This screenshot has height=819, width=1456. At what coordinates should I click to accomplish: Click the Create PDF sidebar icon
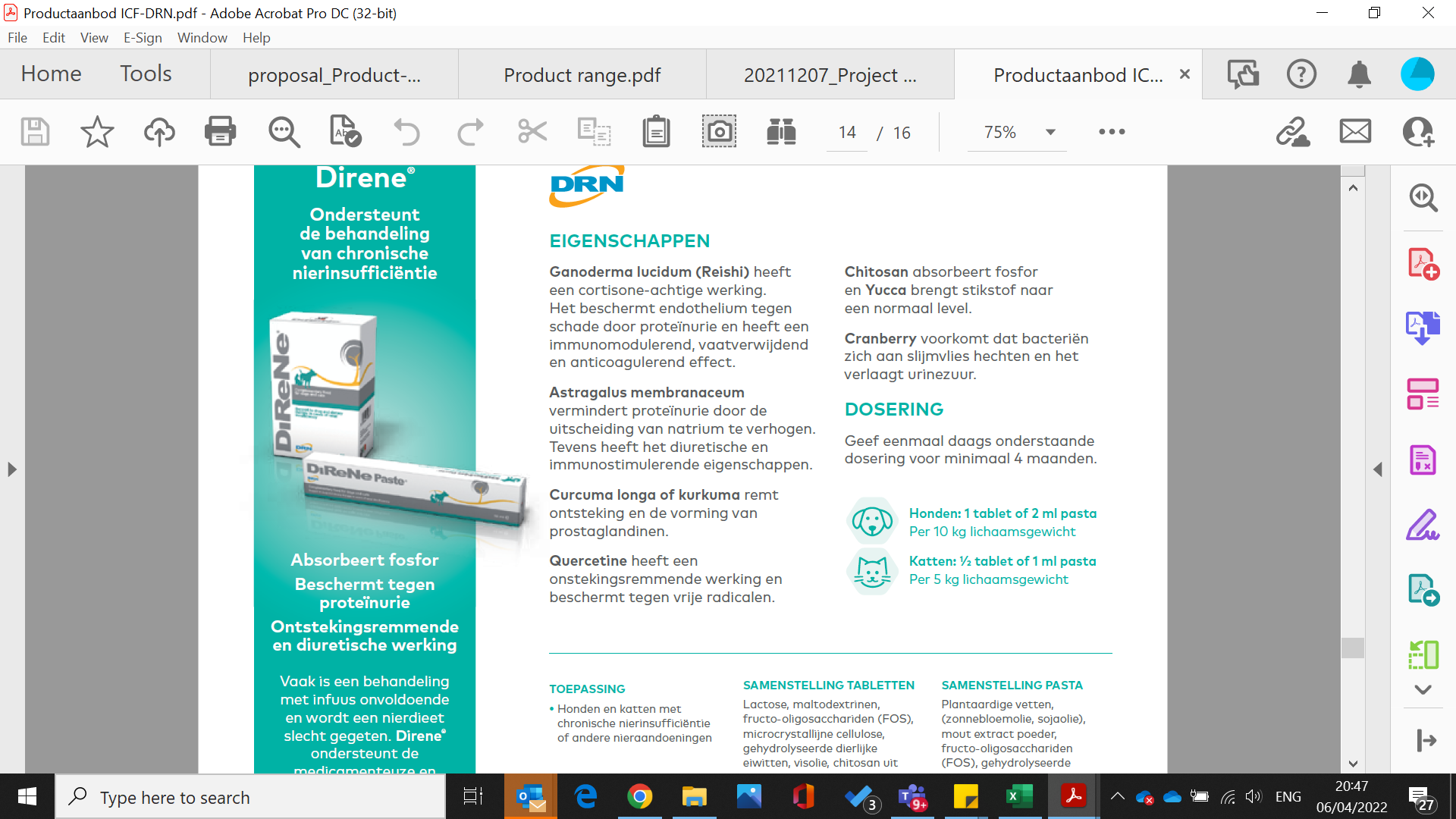[x=1423, y=264]
